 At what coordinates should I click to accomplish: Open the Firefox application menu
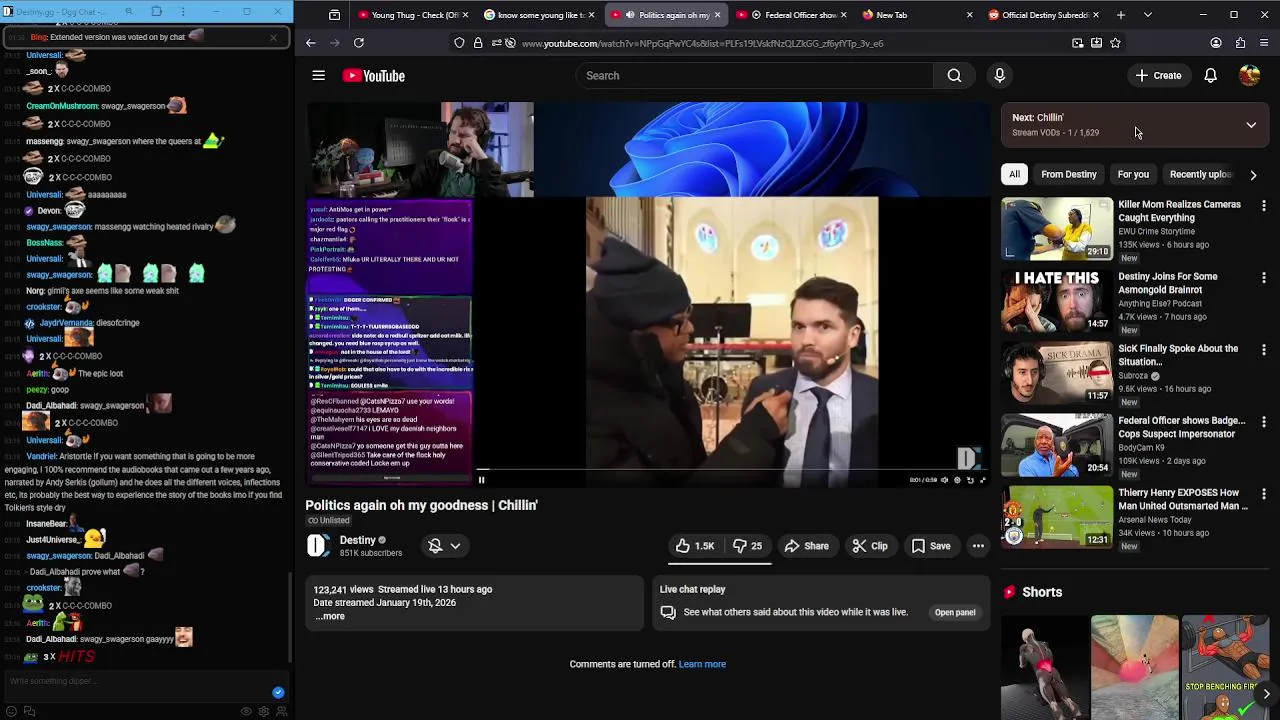click(x=1264, y=43)
